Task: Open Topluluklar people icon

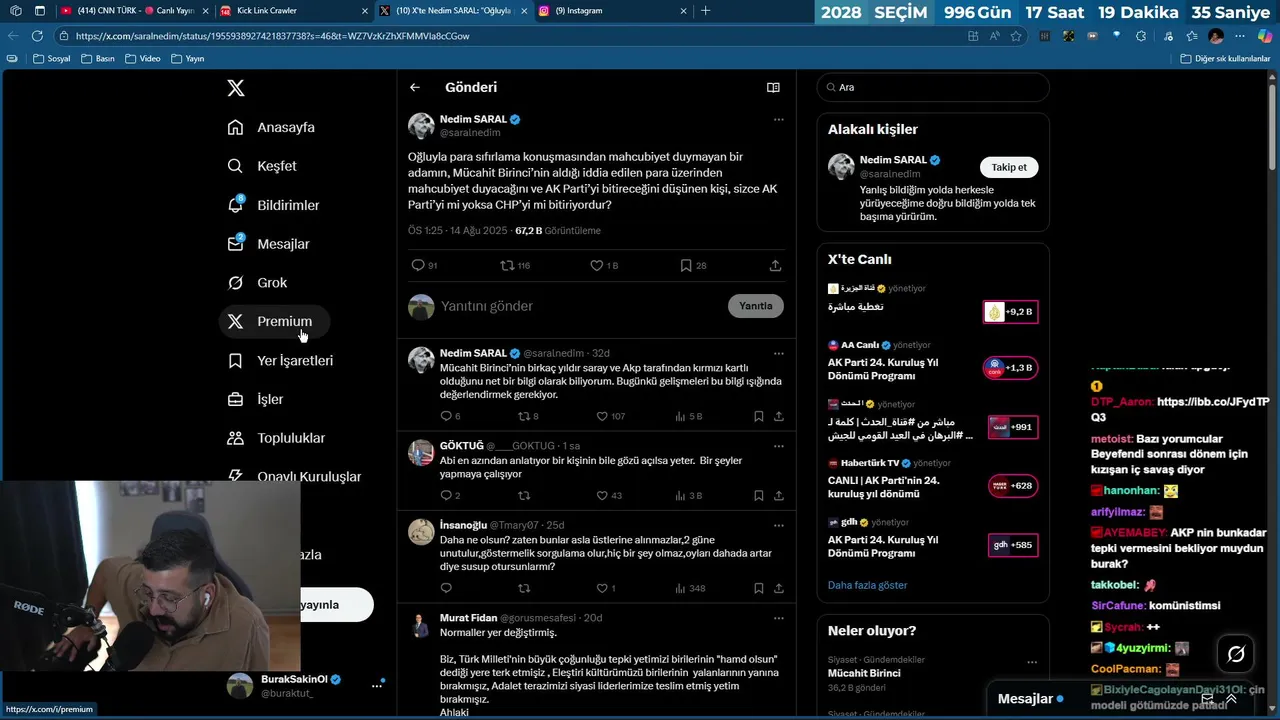Action: pyautogui.click(x=235, y=438)
